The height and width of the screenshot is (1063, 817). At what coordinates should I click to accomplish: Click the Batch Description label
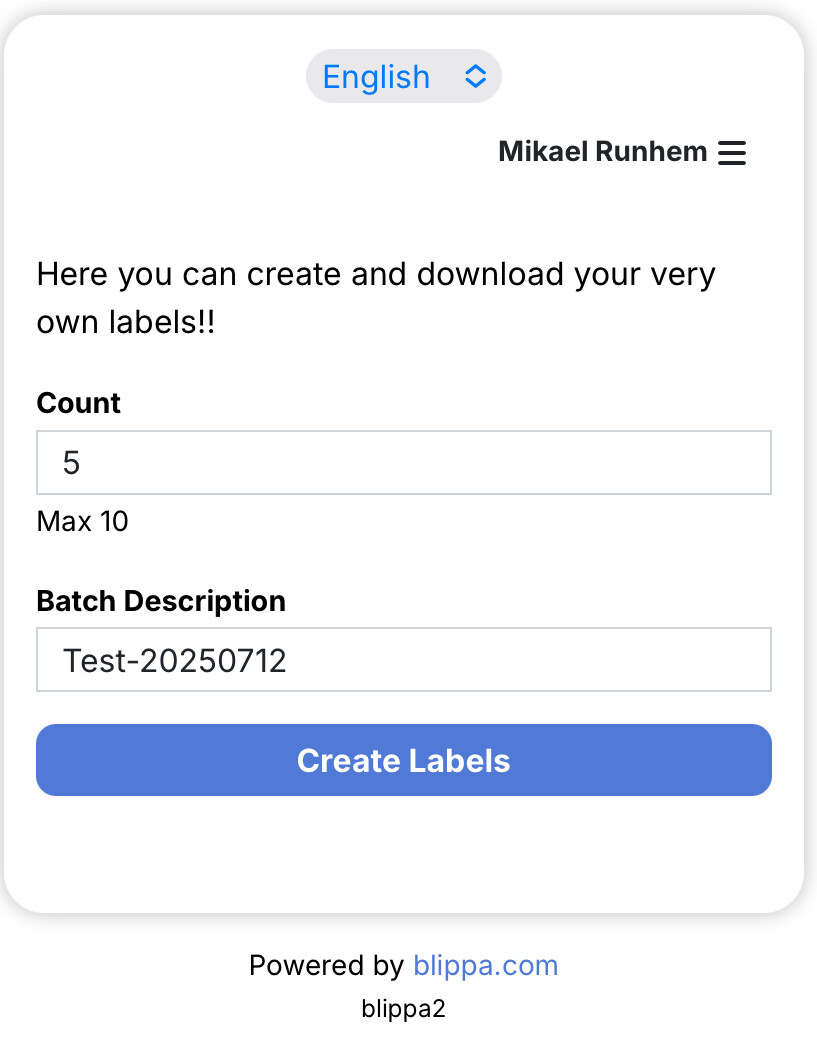tap(161, 601)
